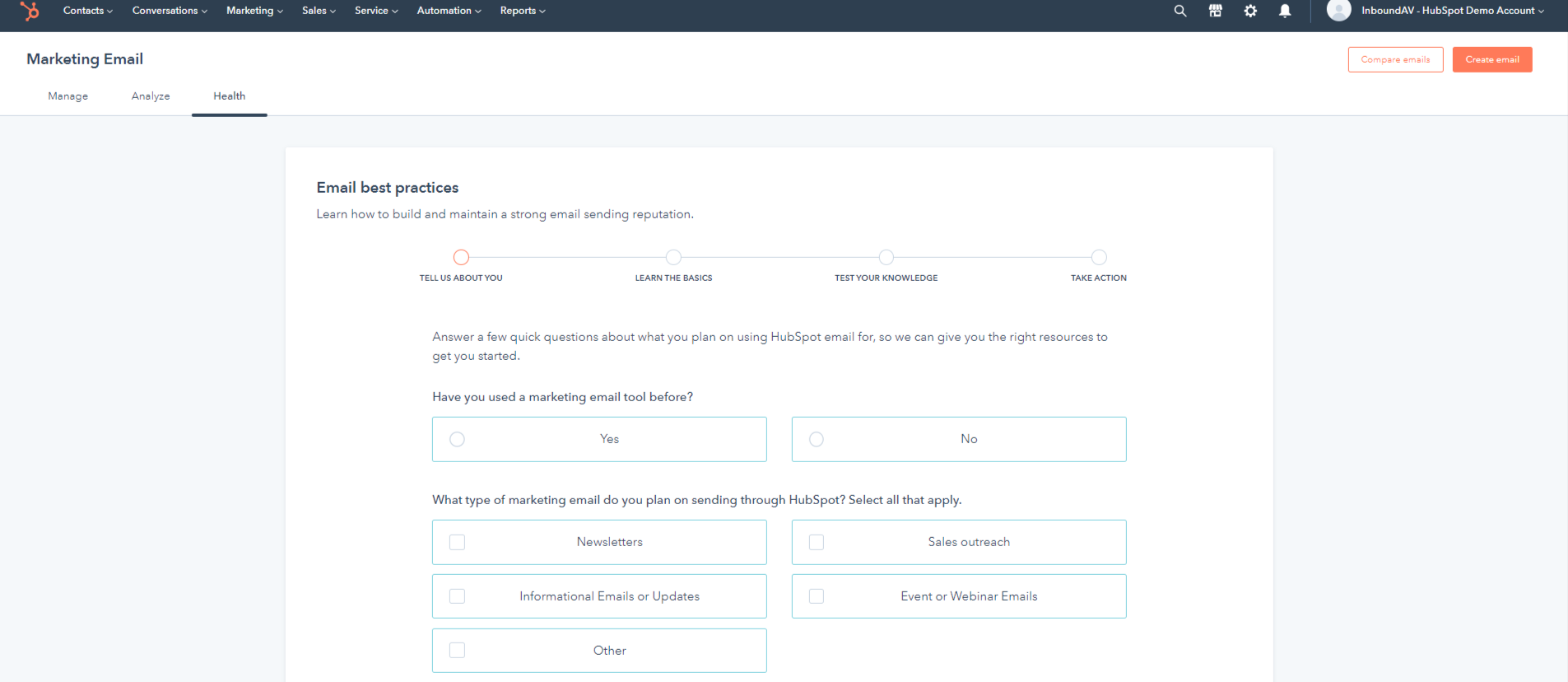Click the Learn the Basics step marker
Image resolution: width=1568 pixels, height=682 pixels.
pyautogui.click(x=673, y=258)
